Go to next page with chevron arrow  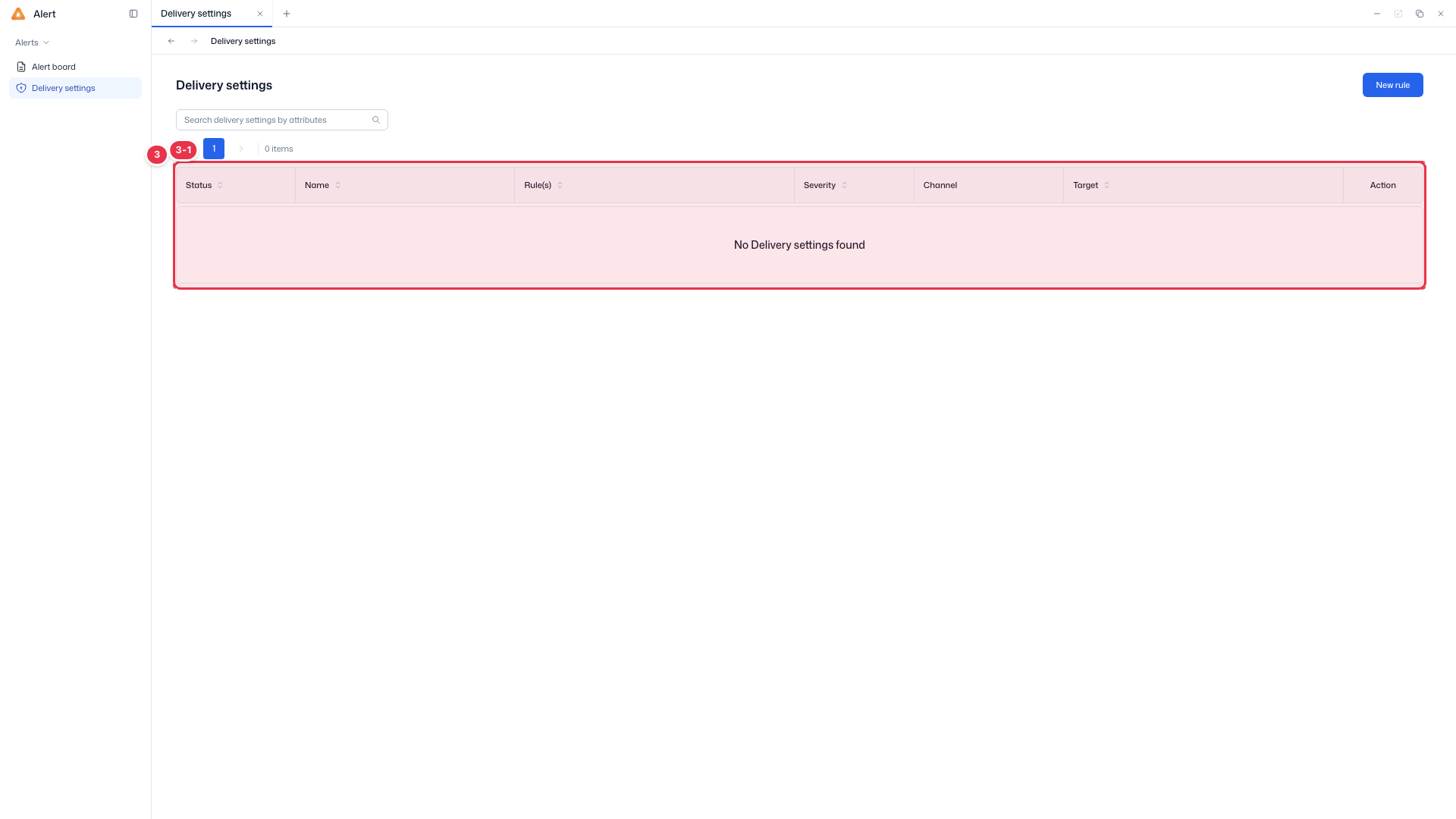pos(241,149)
